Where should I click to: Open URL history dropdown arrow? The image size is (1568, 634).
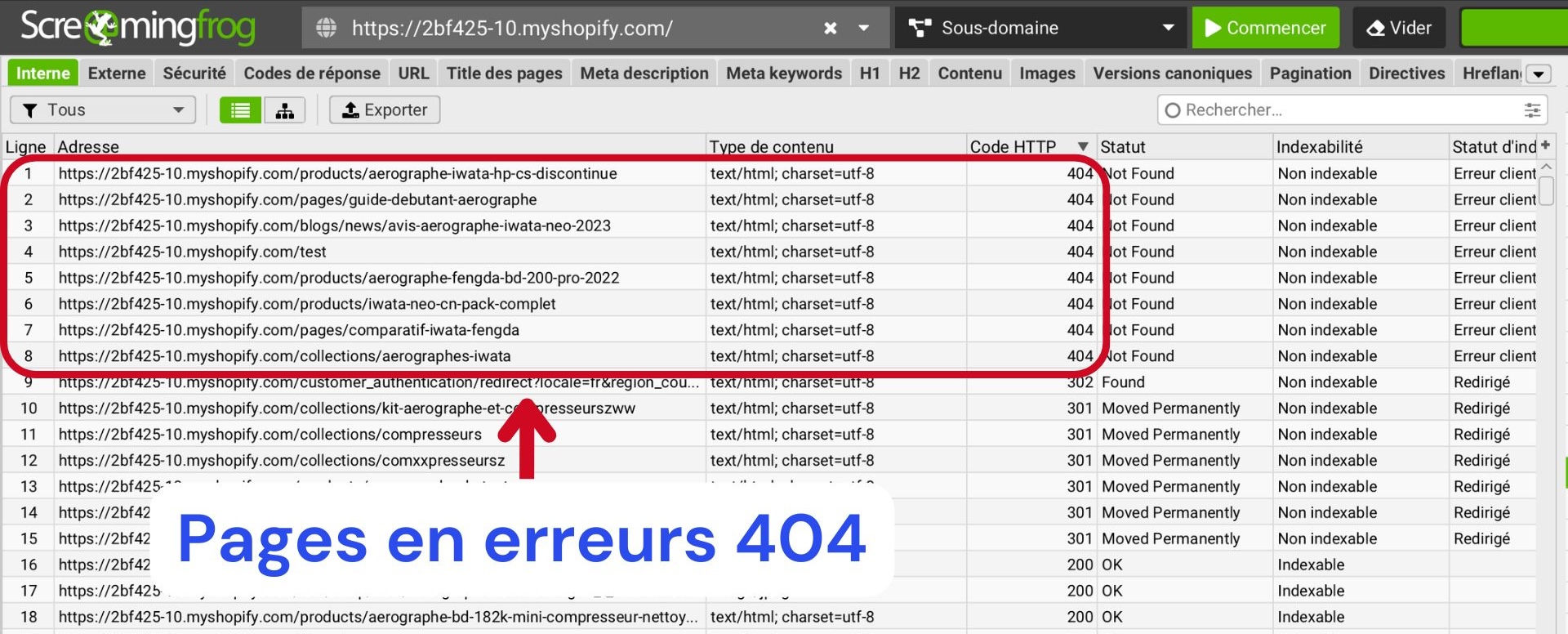tap(863, 28)
